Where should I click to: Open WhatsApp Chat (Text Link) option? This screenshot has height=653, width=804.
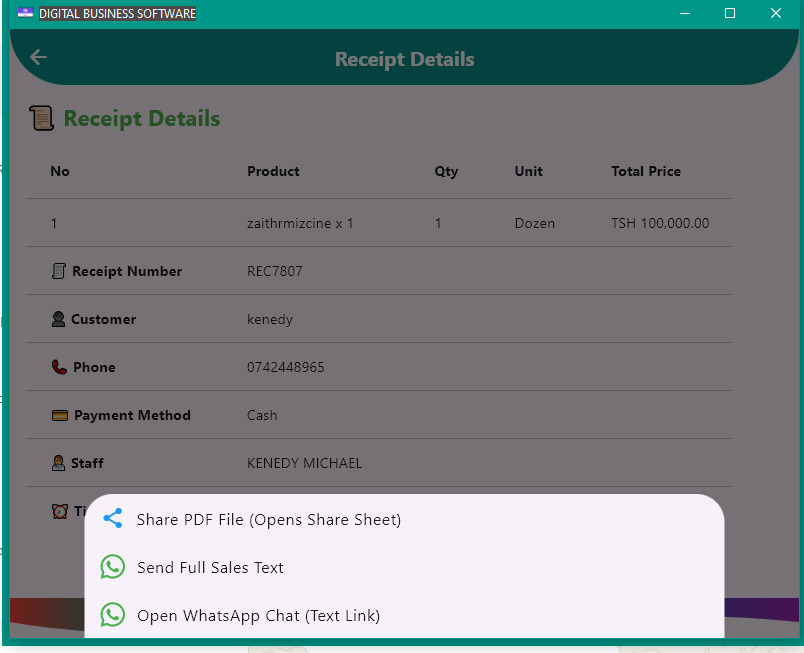(x=258, y=616)
